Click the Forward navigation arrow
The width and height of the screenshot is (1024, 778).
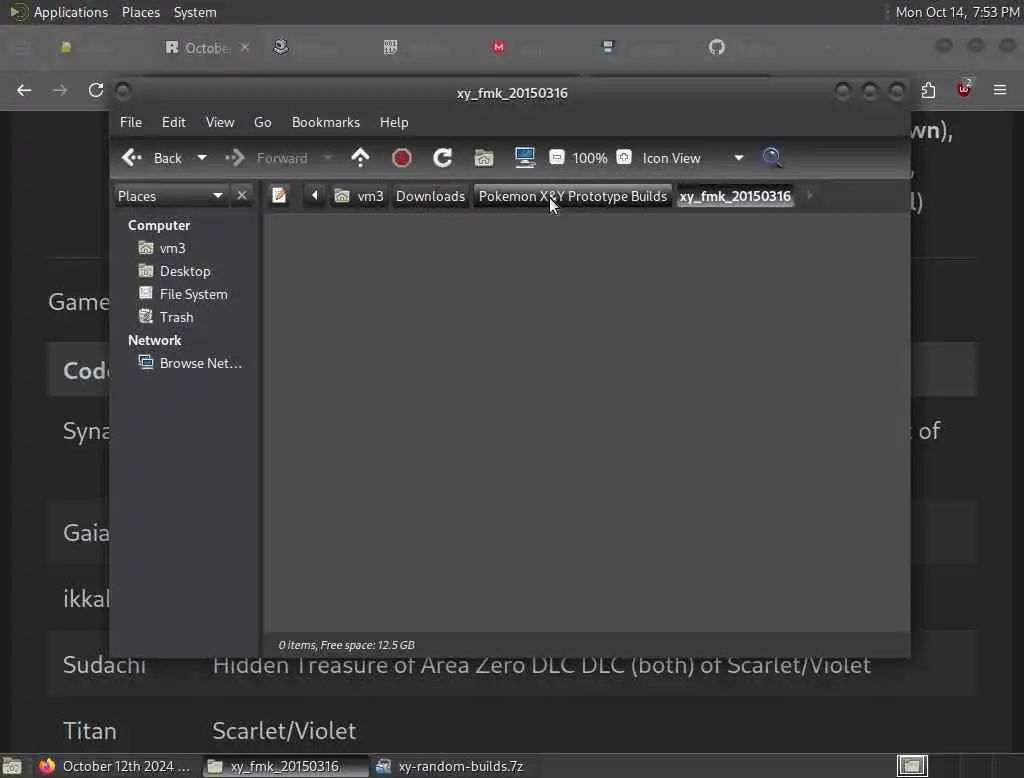(x=266, y=158)
